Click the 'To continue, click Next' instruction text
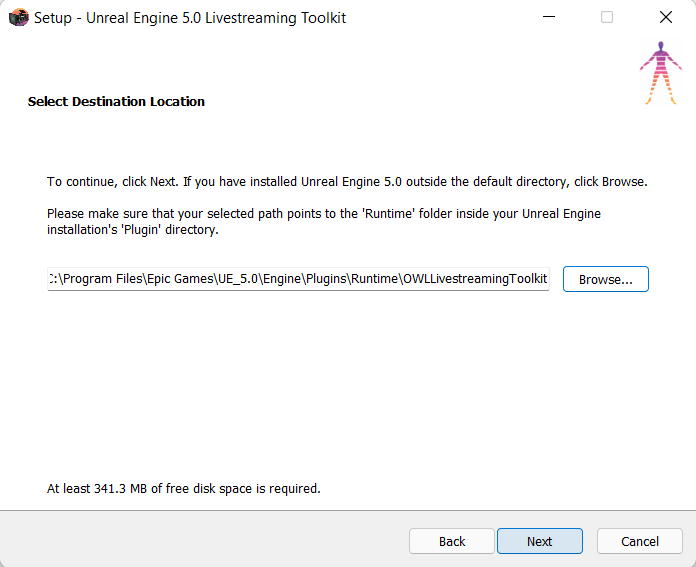Image resolution: width=696 pixels, height=567 pixels. pyautogui.click(x=347, y=182)
